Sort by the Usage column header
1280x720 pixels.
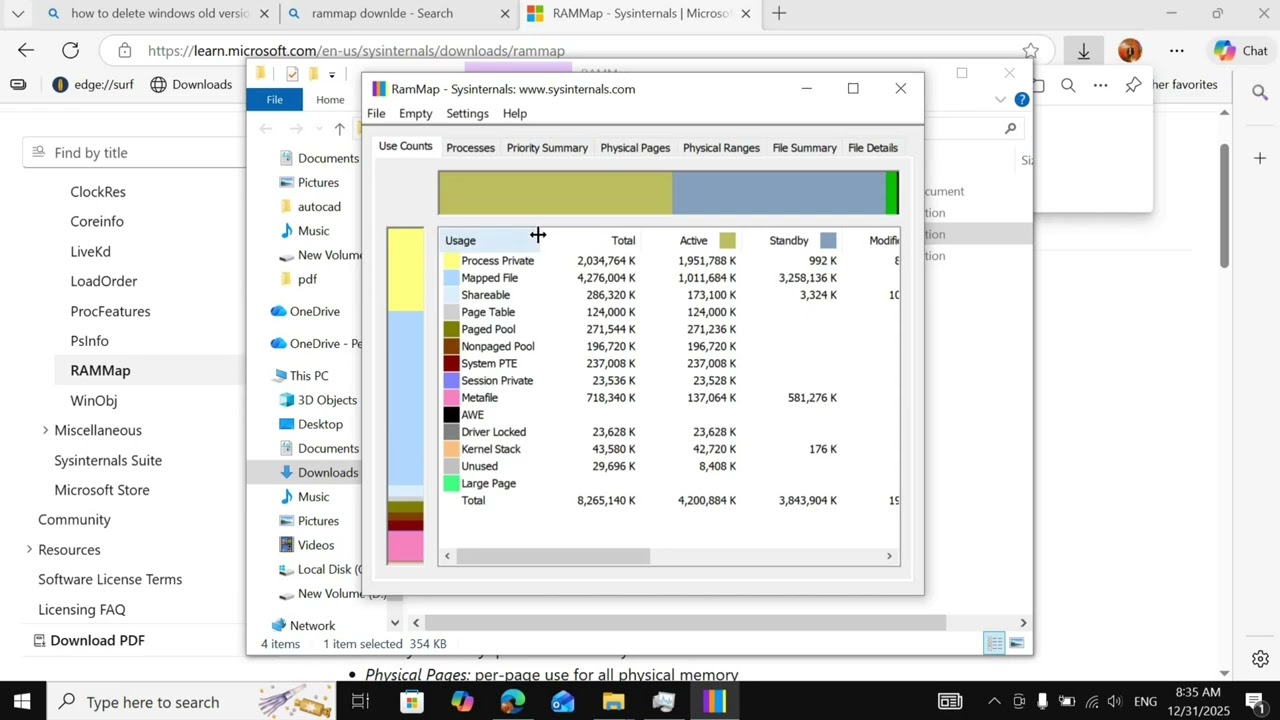point(490,241)
